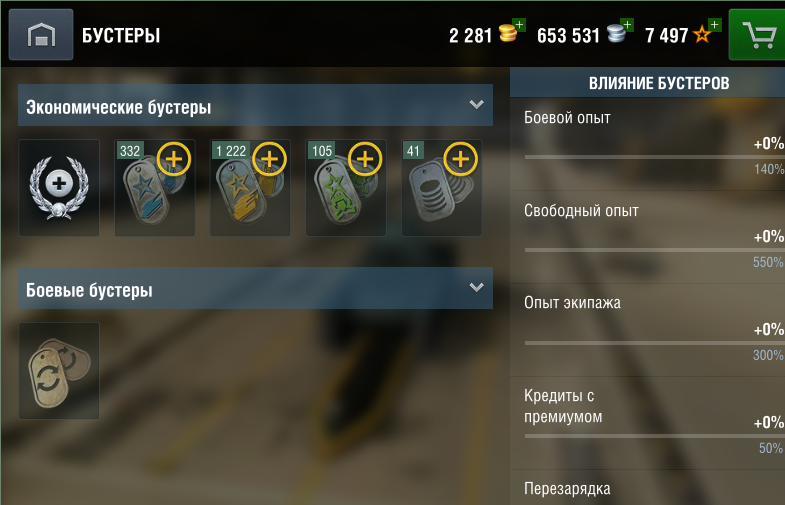The image size is (785, 505).
Task: Click the Бустеры screen title
Action: pyautogui.click(x=121, y=36)
